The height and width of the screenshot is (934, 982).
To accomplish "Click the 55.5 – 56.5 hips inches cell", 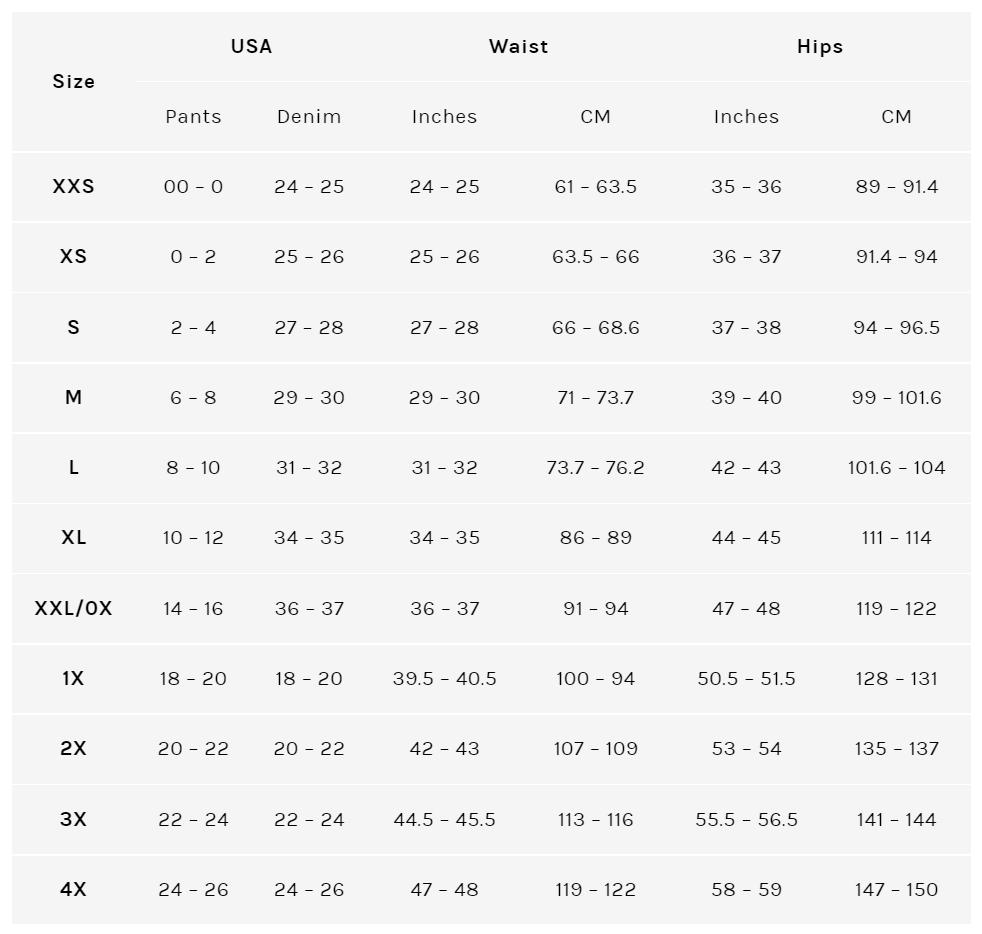I will pyautogui.click(x=746, y=820).
